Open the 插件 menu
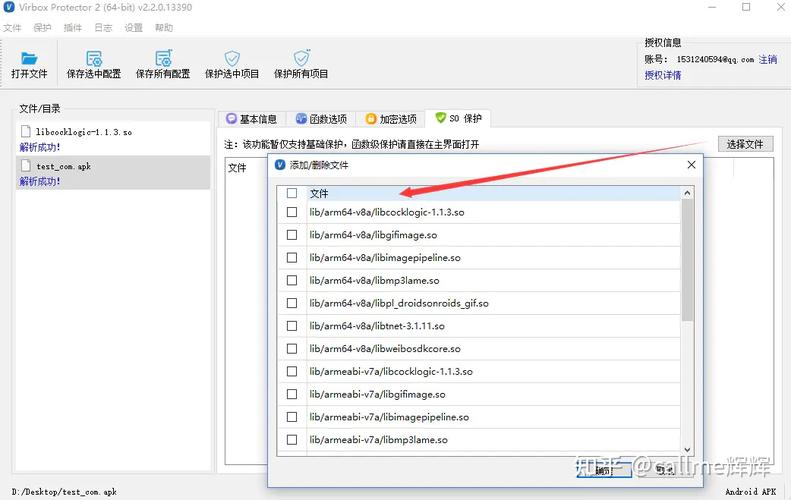This screenshot has width=791, height=500. [x=71, y=28]
